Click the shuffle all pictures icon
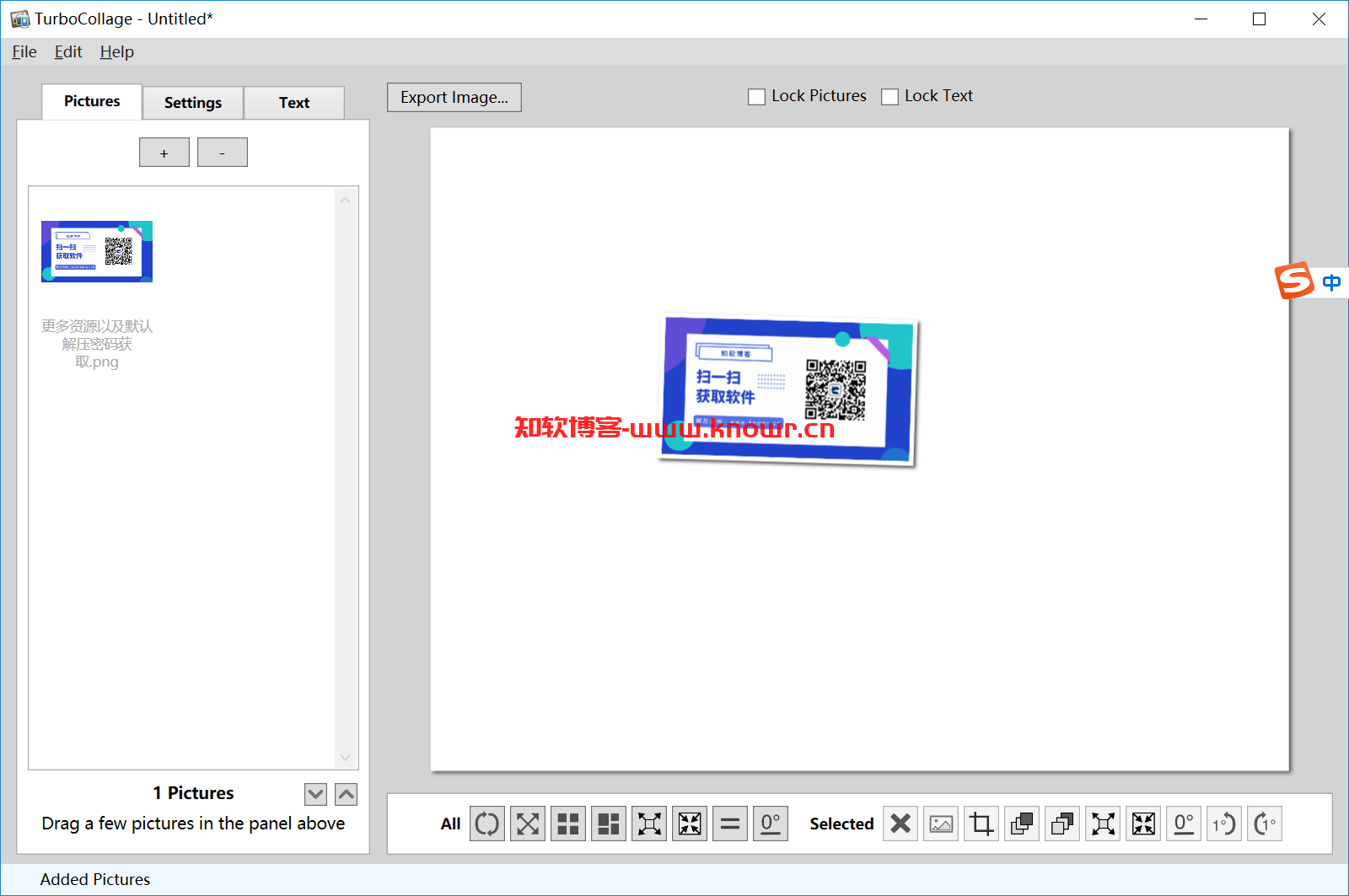1349x896 pixels. click(x=487, y=824)
